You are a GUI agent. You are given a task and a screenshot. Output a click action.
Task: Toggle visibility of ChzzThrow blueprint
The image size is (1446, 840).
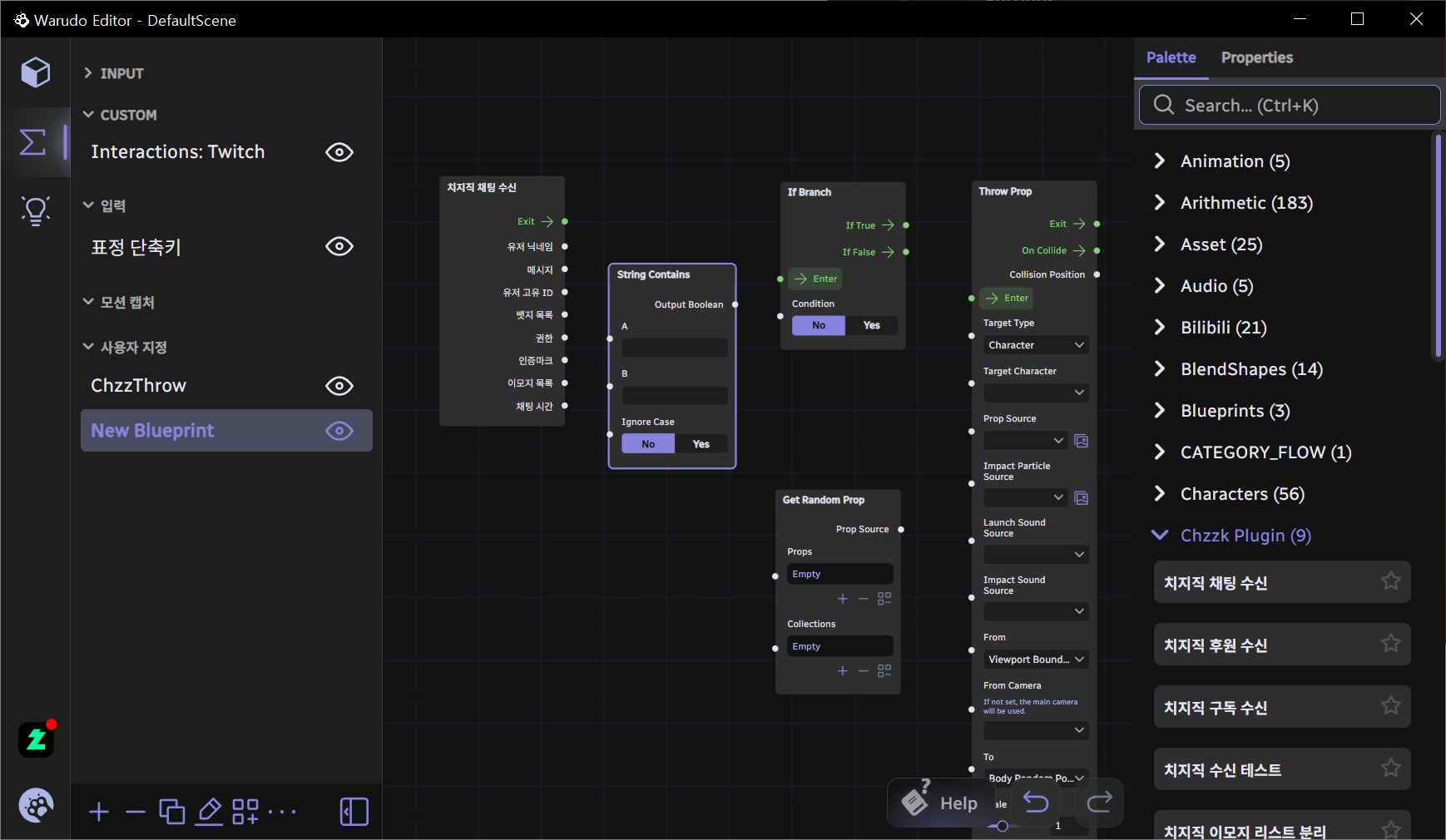pos(339,386)
